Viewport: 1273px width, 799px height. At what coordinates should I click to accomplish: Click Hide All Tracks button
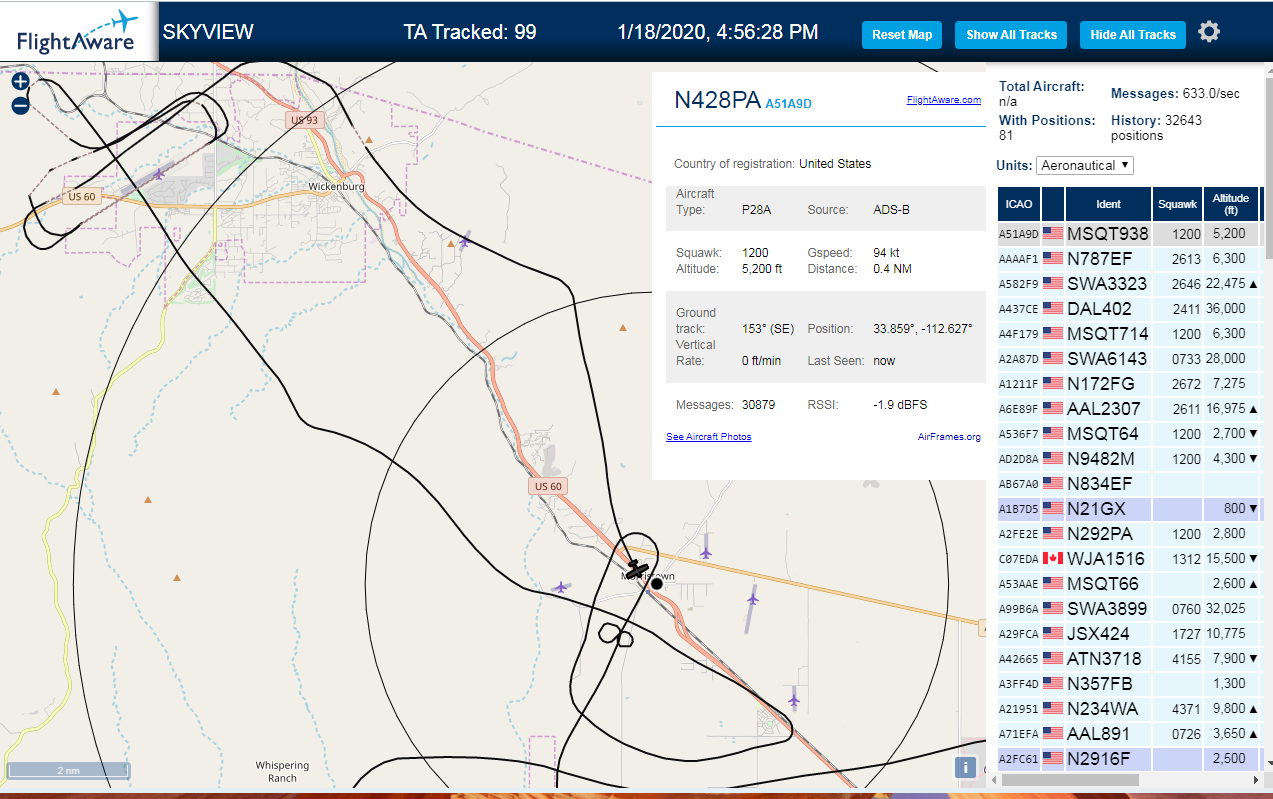(x=1133, y=34)
